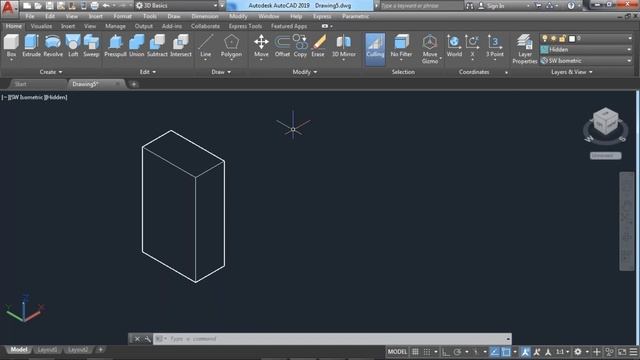Select the Subtract tool
The image size is (640, 360).
(157, 46)
